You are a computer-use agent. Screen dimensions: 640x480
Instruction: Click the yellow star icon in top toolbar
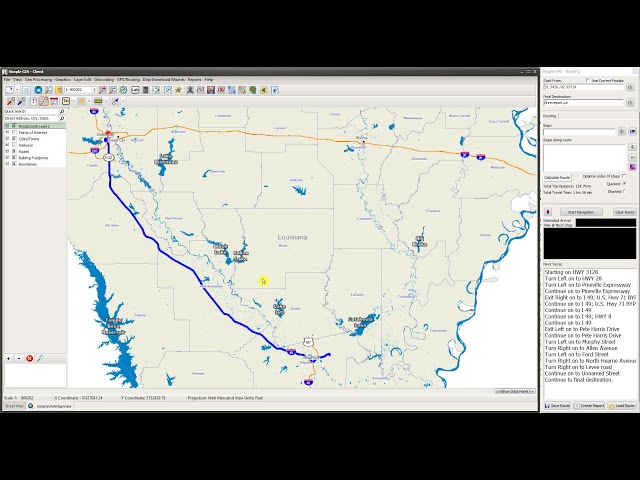178,90
